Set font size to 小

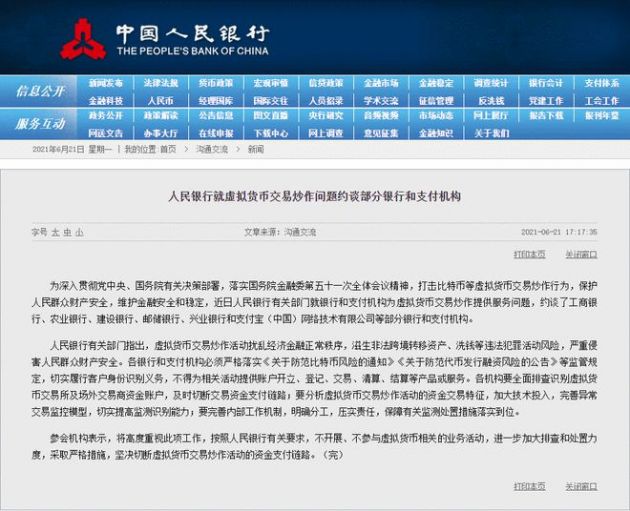pyautogui.click(x=79, y=232)
